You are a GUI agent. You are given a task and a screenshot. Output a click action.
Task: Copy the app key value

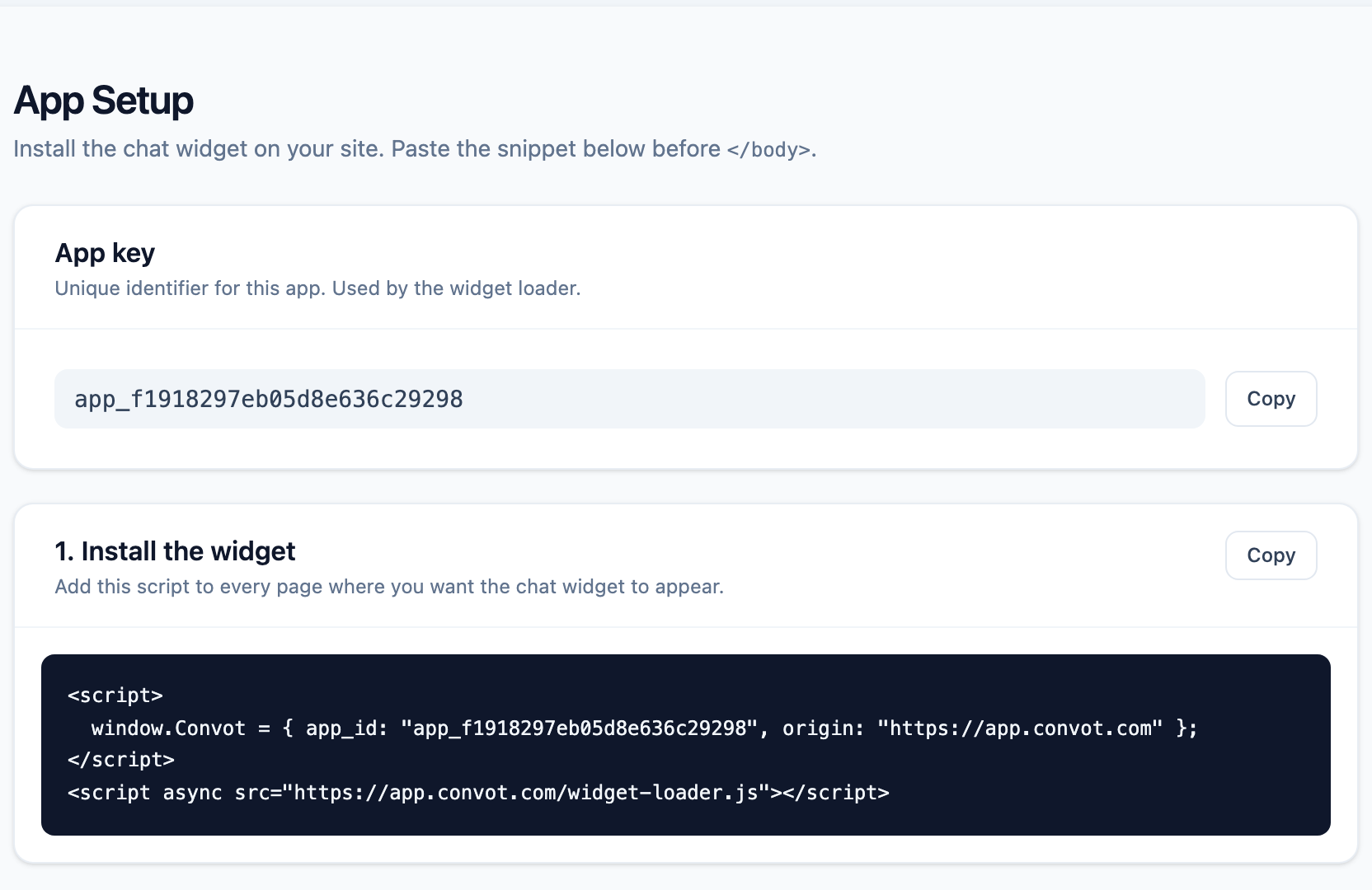coord(1271,399)
